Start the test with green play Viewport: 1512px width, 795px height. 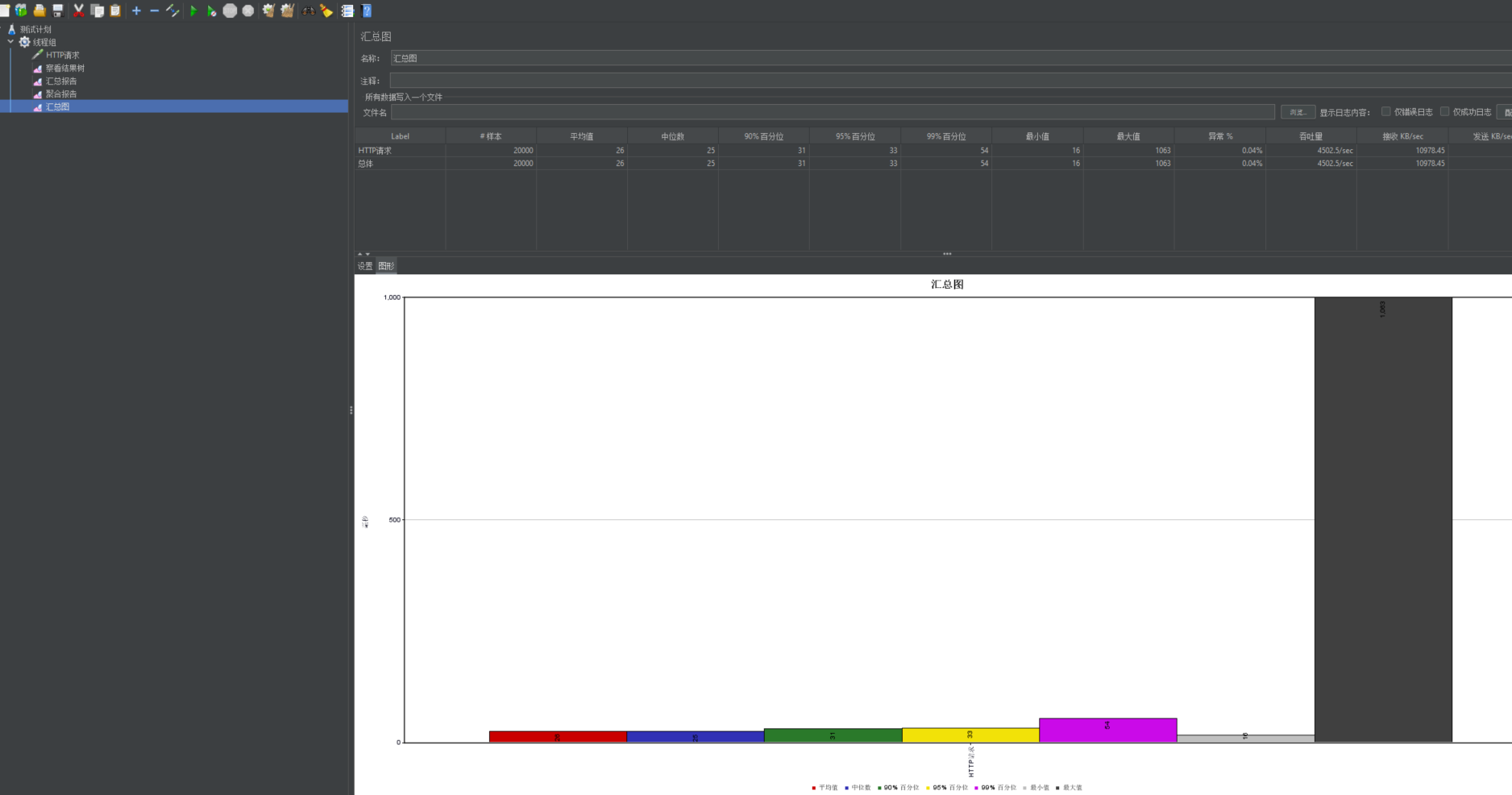(193, 10)
